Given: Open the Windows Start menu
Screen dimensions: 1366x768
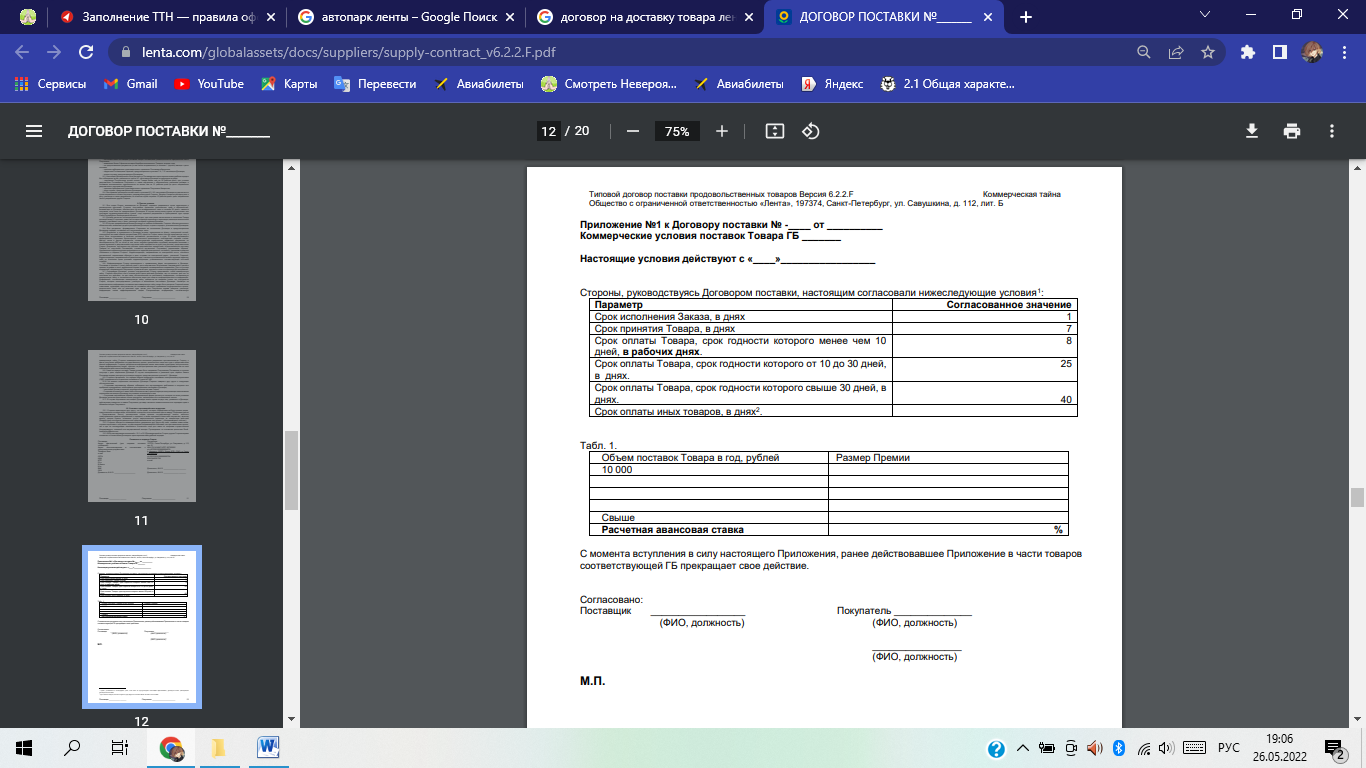Looking at the screenshot, I should (24, 748).
